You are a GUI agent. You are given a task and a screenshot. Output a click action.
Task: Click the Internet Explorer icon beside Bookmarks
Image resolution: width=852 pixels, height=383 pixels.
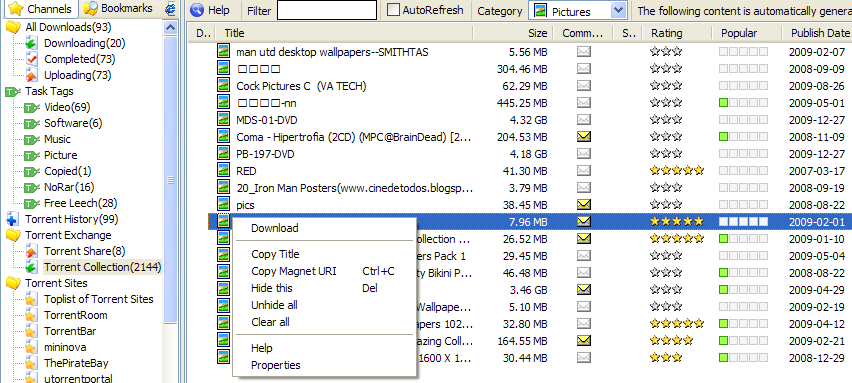[171, 9]
